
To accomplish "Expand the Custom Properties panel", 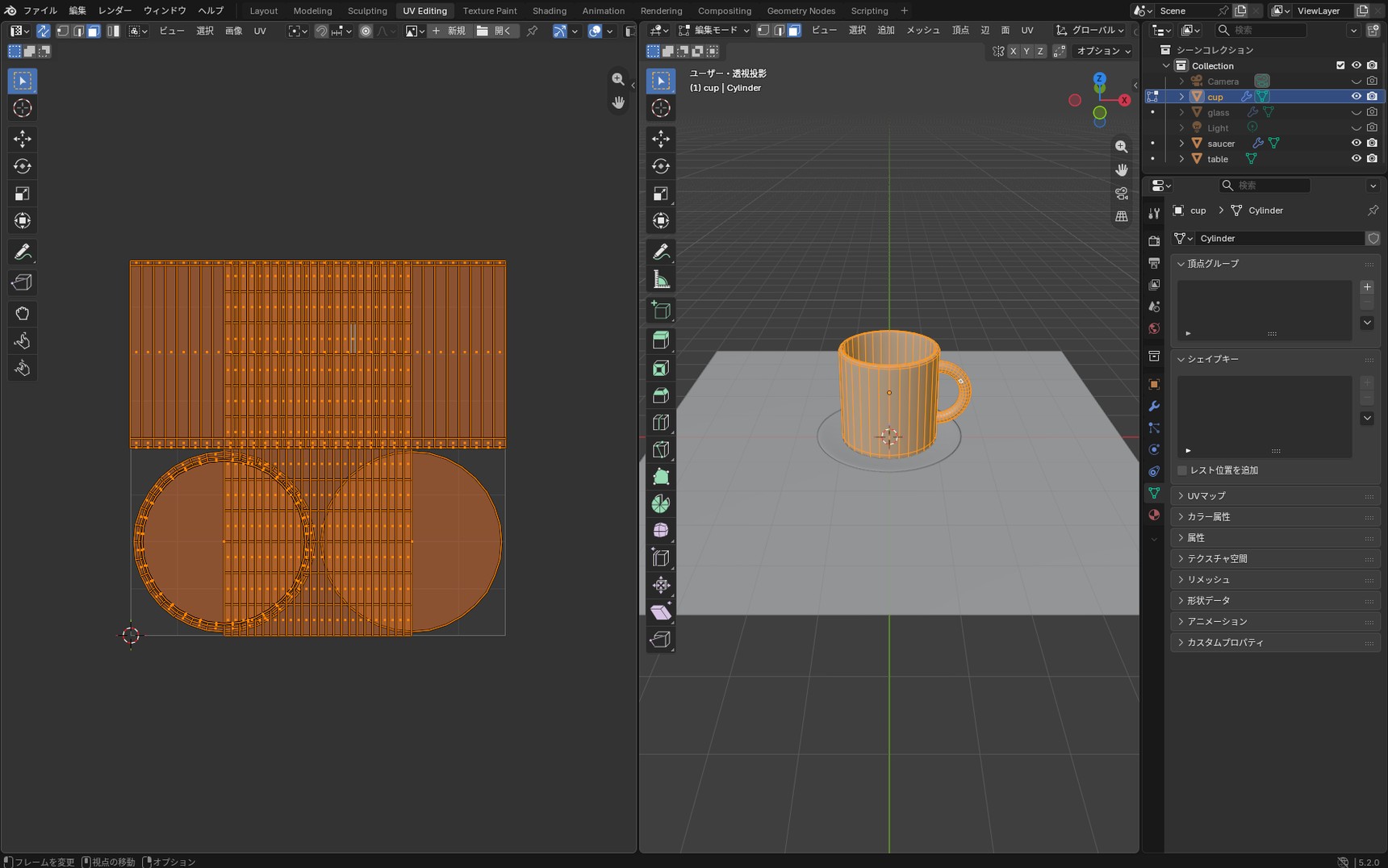I will pyautogui.click(x=1276, y=642).
